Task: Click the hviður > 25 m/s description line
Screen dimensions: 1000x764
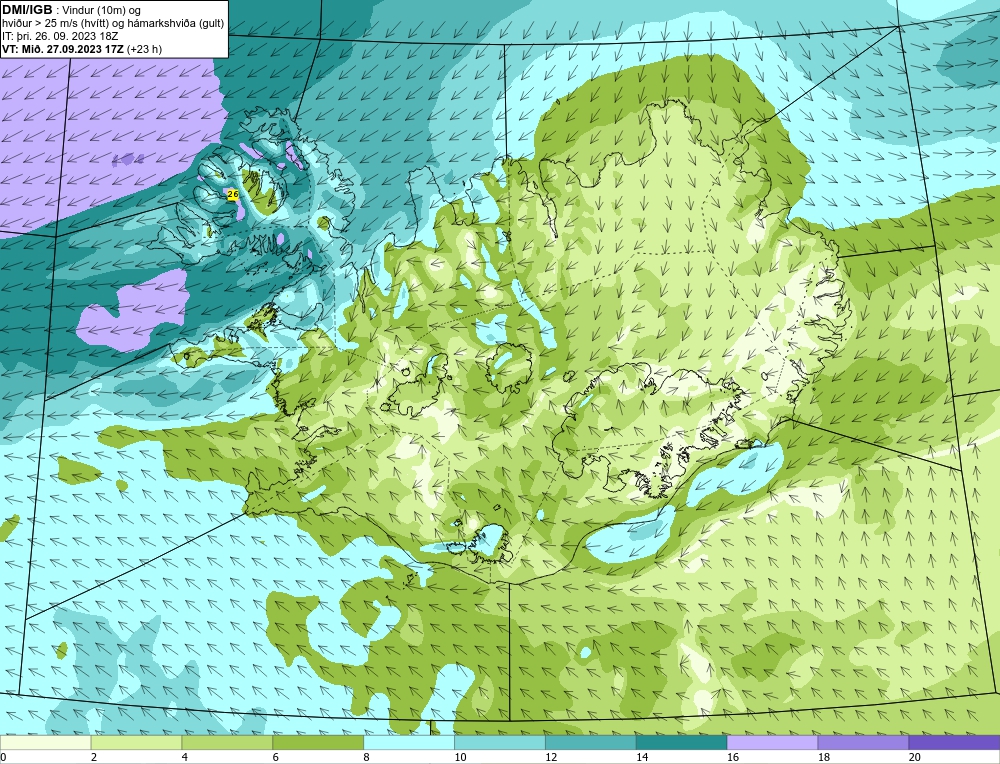Action: click(113, 23)
